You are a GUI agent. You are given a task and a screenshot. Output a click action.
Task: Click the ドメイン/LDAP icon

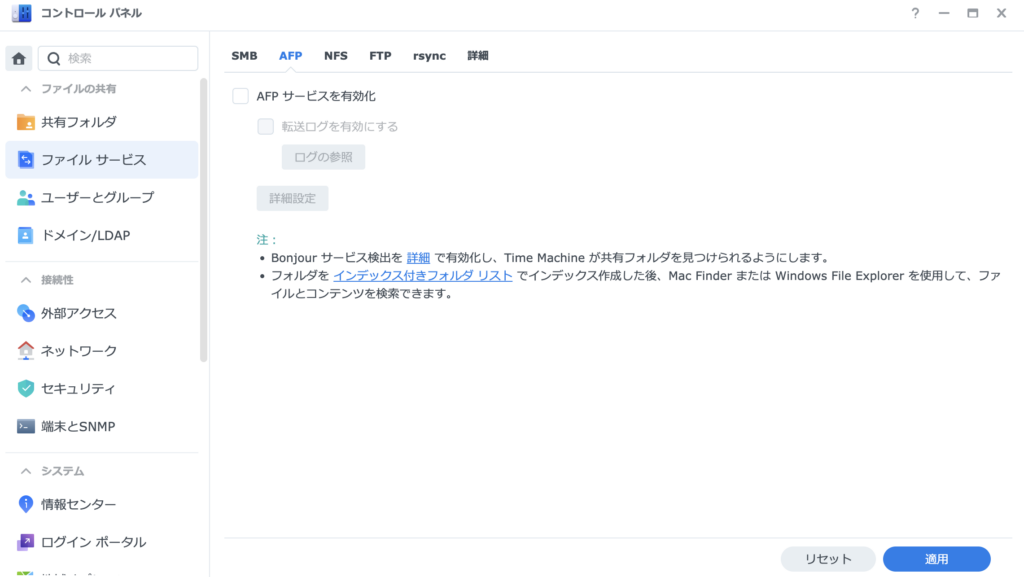pos(25,235)
